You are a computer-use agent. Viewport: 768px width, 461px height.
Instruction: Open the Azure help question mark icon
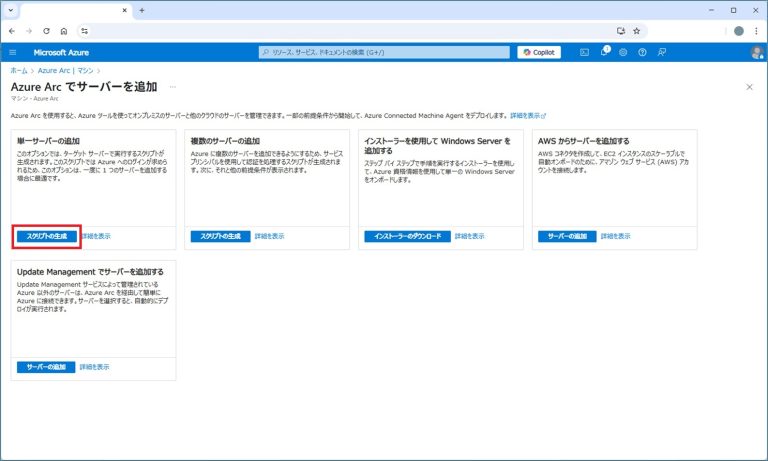(x=642, y=52)
